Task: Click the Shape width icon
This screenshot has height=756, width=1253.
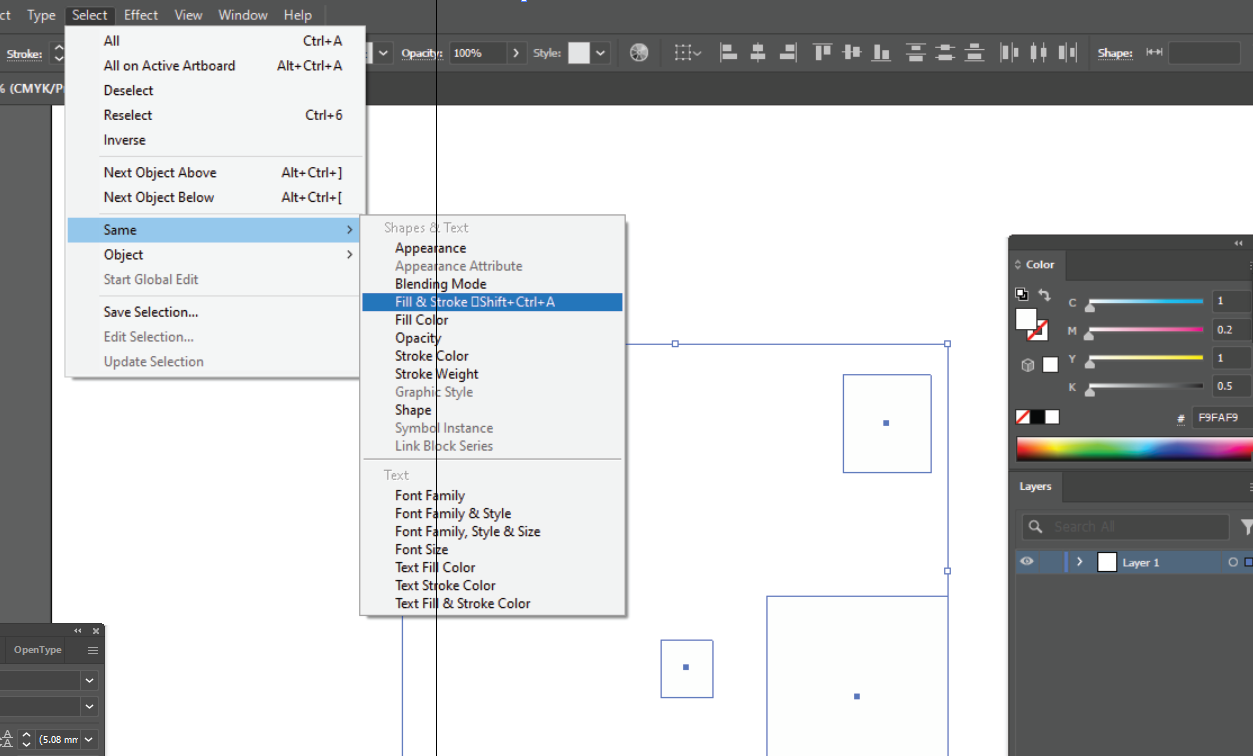Action: [x=1154, y=53]
